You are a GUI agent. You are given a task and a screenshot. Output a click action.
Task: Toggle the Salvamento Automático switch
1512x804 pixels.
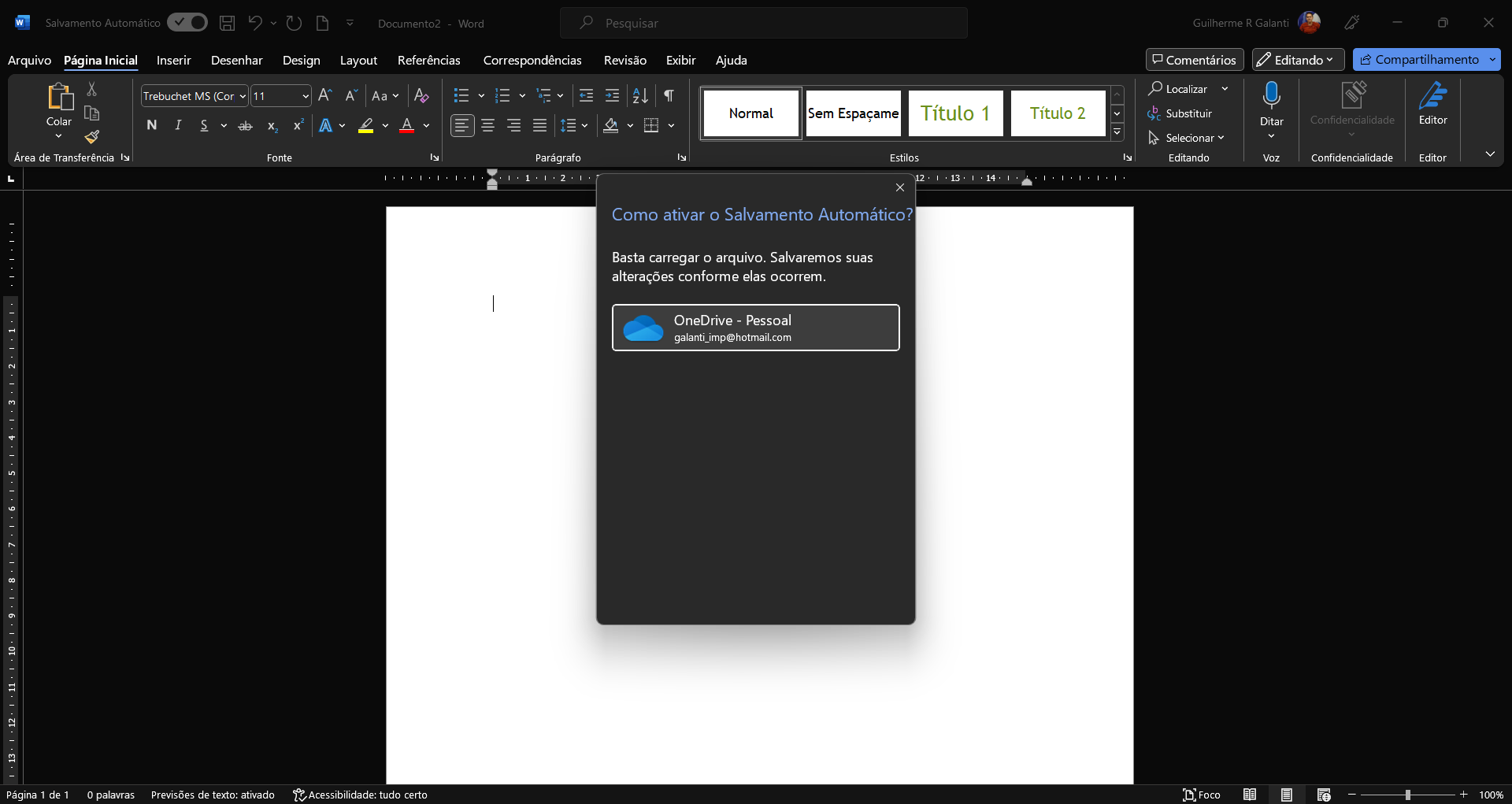pos(187,23)
